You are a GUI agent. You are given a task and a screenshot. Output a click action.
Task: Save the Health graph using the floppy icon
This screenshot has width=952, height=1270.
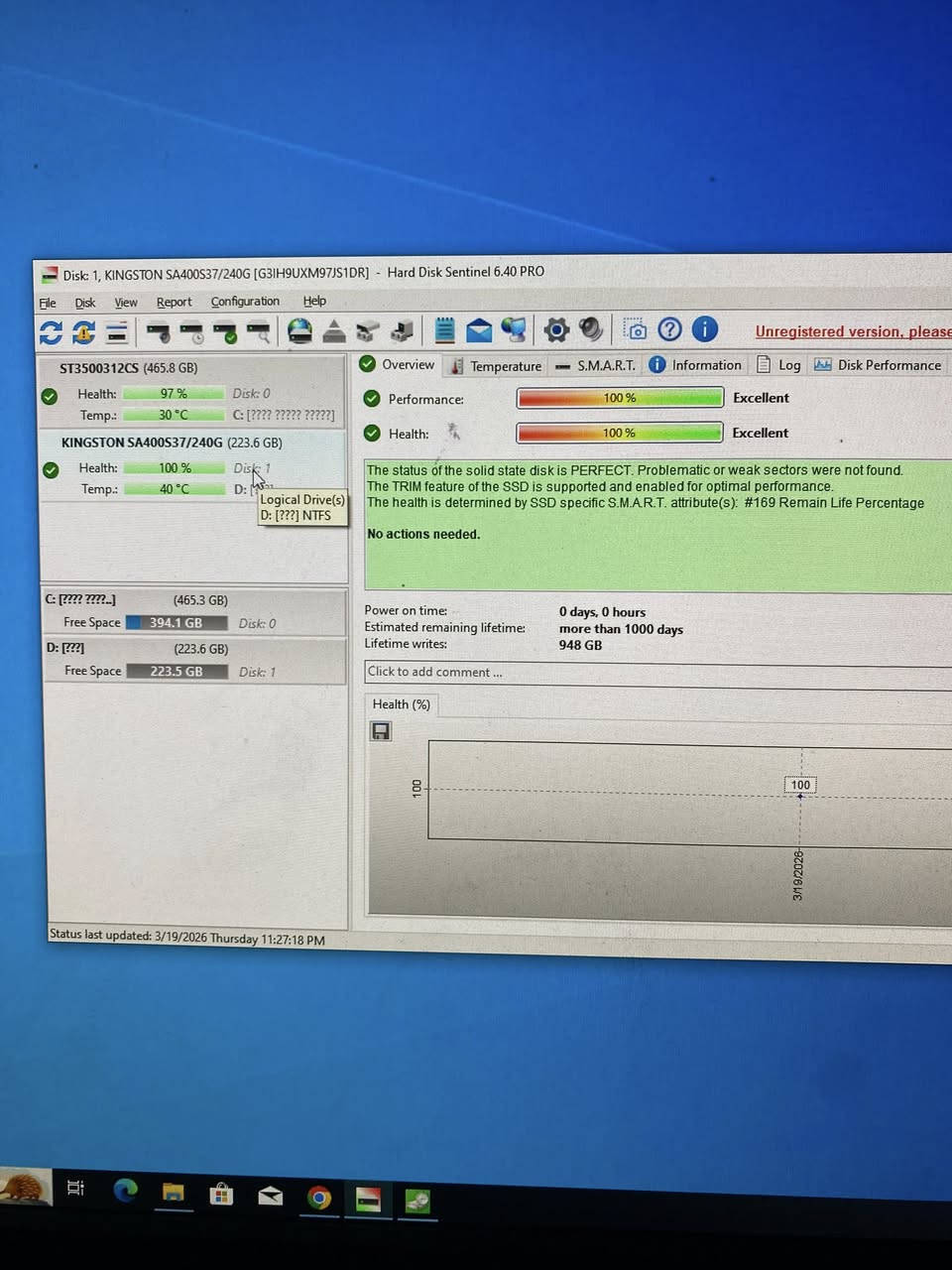[380, 731]
